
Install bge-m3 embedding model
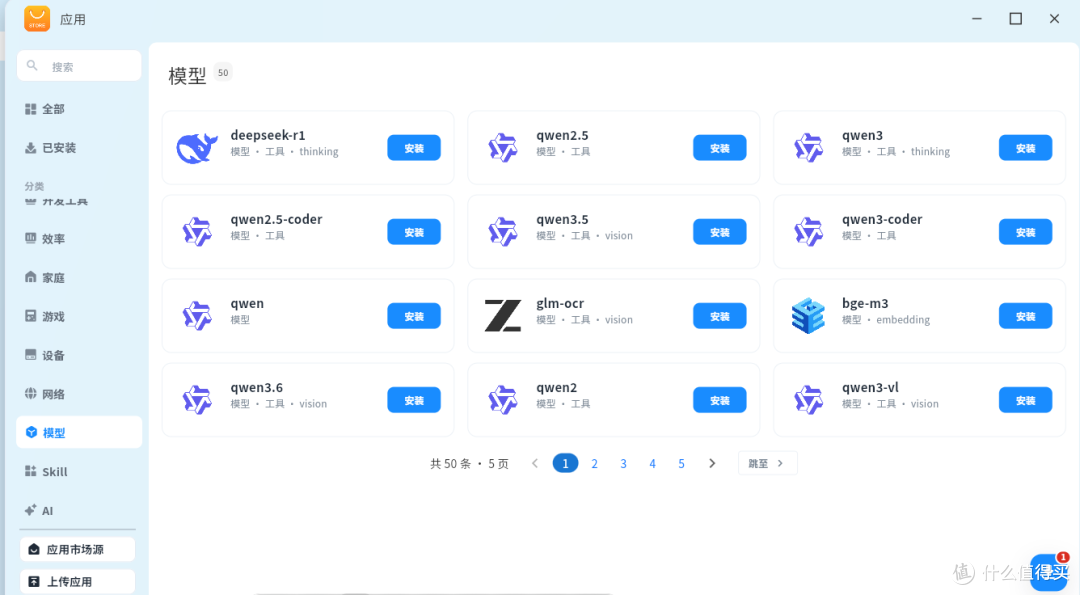pos(1026,316)
